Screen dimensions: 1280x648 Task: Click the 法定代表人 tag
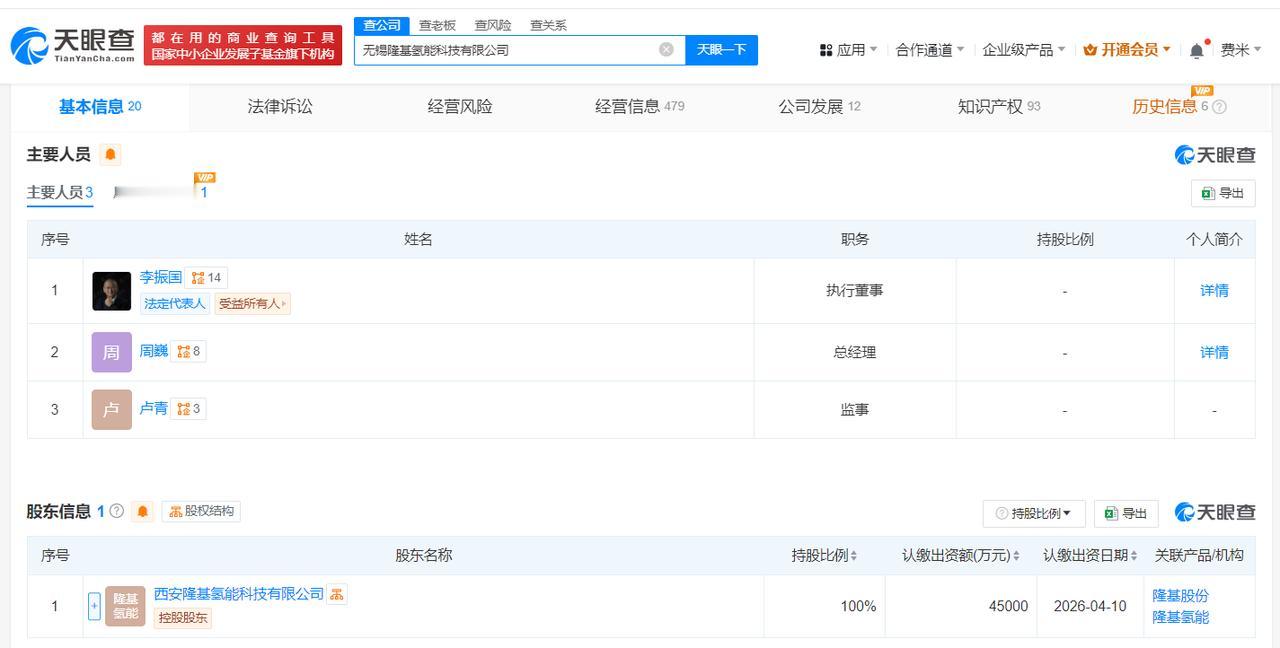174,304
